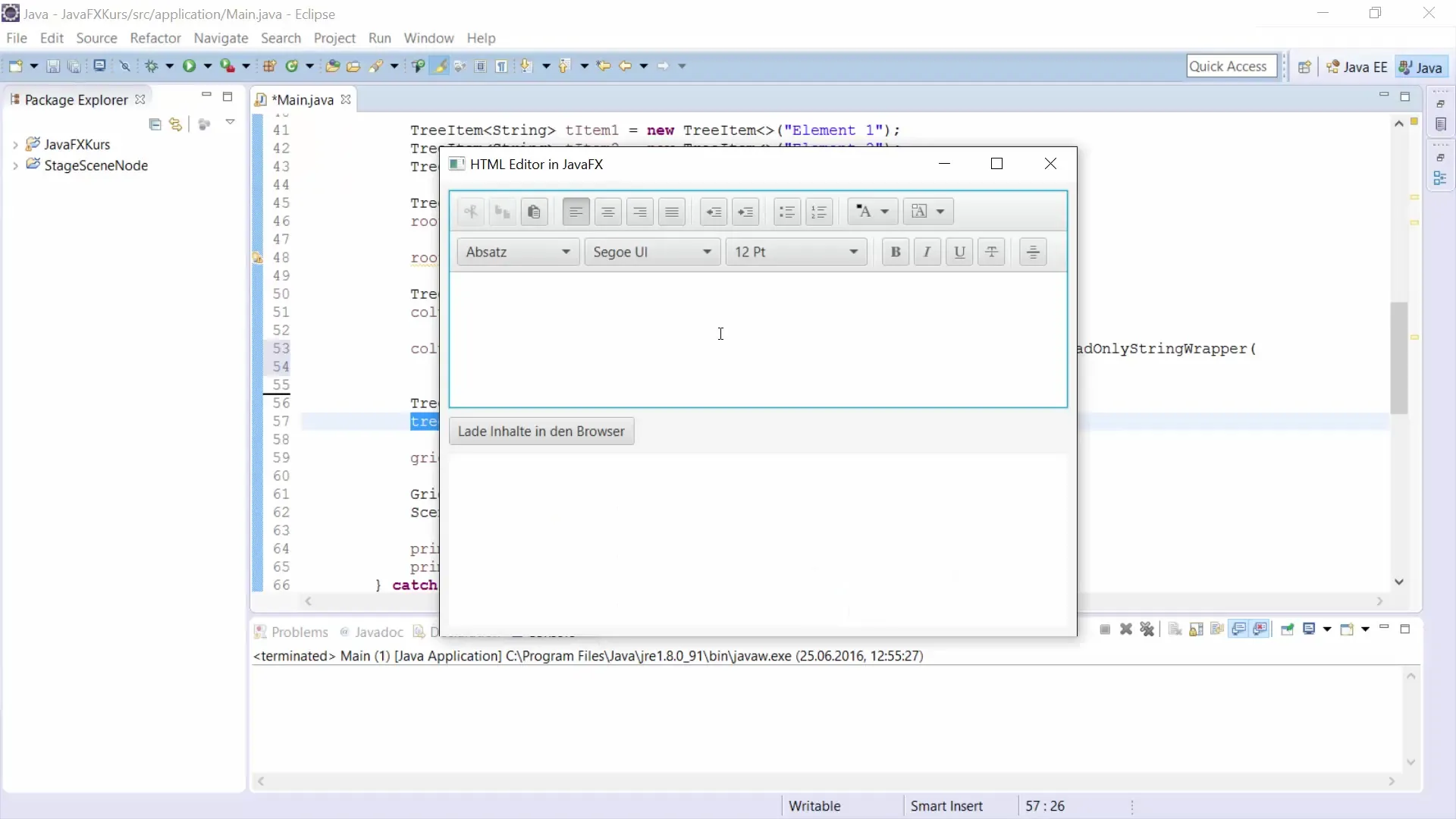Open the Run menu
The width and height of the screenshot is (1456, 819).
(380, 38)
